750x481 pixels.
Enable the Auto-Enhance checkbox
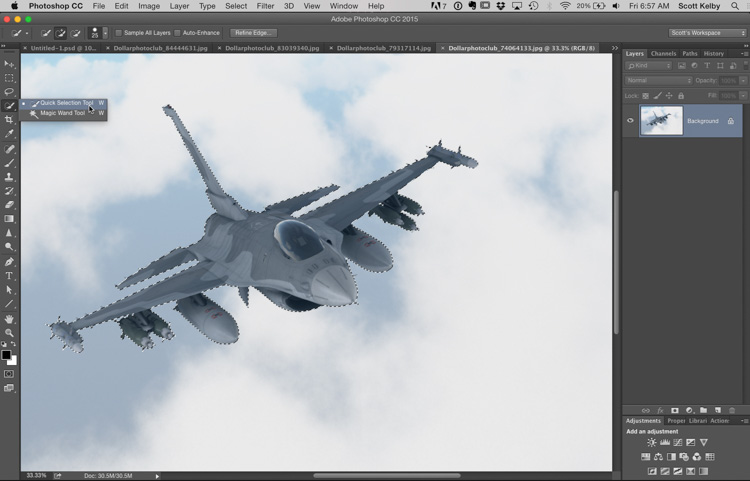click(178, 33)
